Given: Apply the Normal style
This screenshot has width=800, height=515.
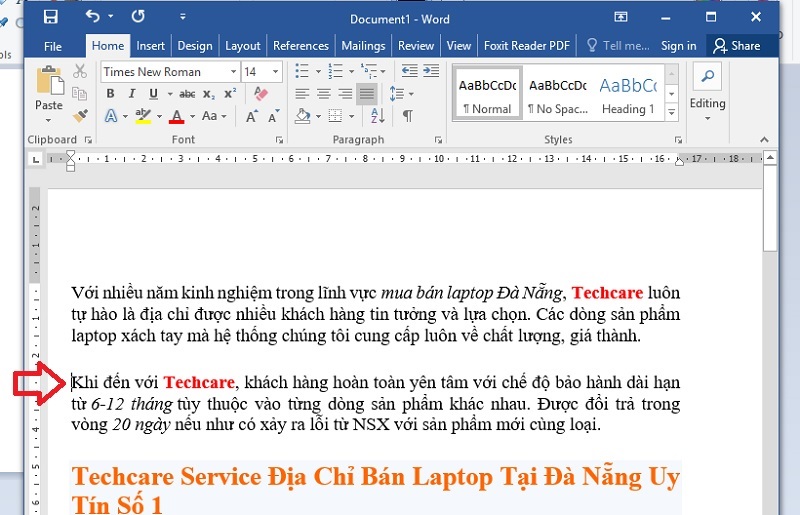Looking at the screenshot, I should click(x=487, y=92).
